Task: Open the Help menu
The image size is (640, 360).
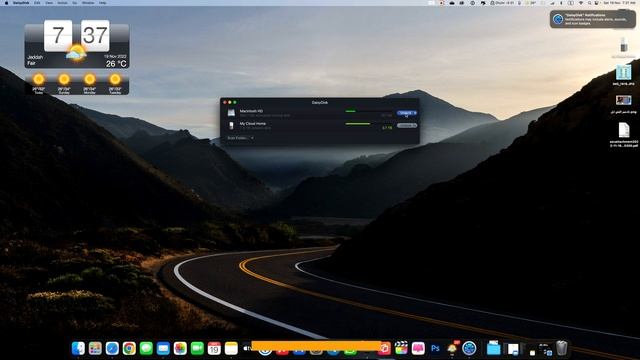Action: [102, 3]
